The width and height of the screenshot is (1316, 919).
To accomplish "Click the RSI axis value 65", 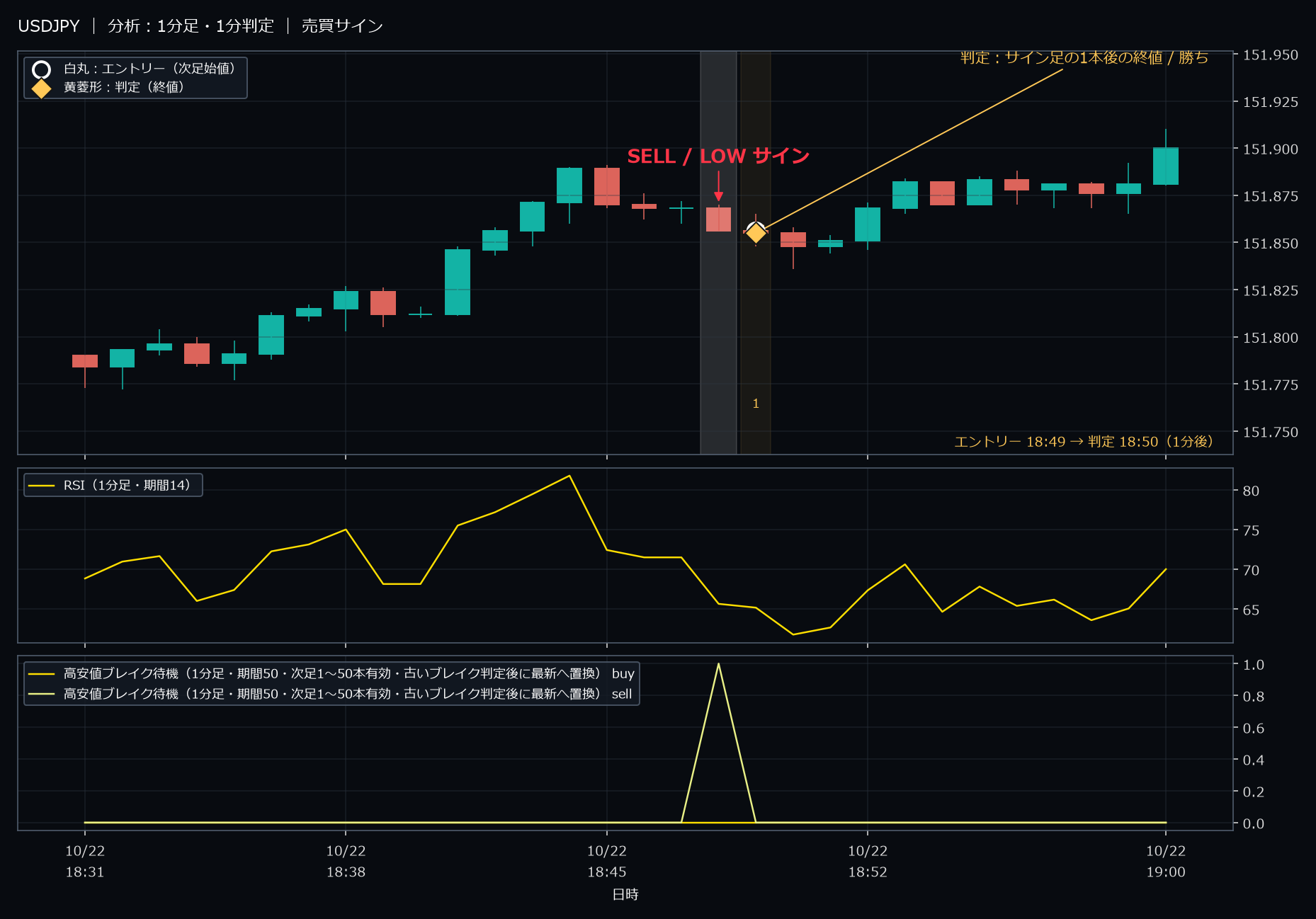I will click(x=1251, y=610).
